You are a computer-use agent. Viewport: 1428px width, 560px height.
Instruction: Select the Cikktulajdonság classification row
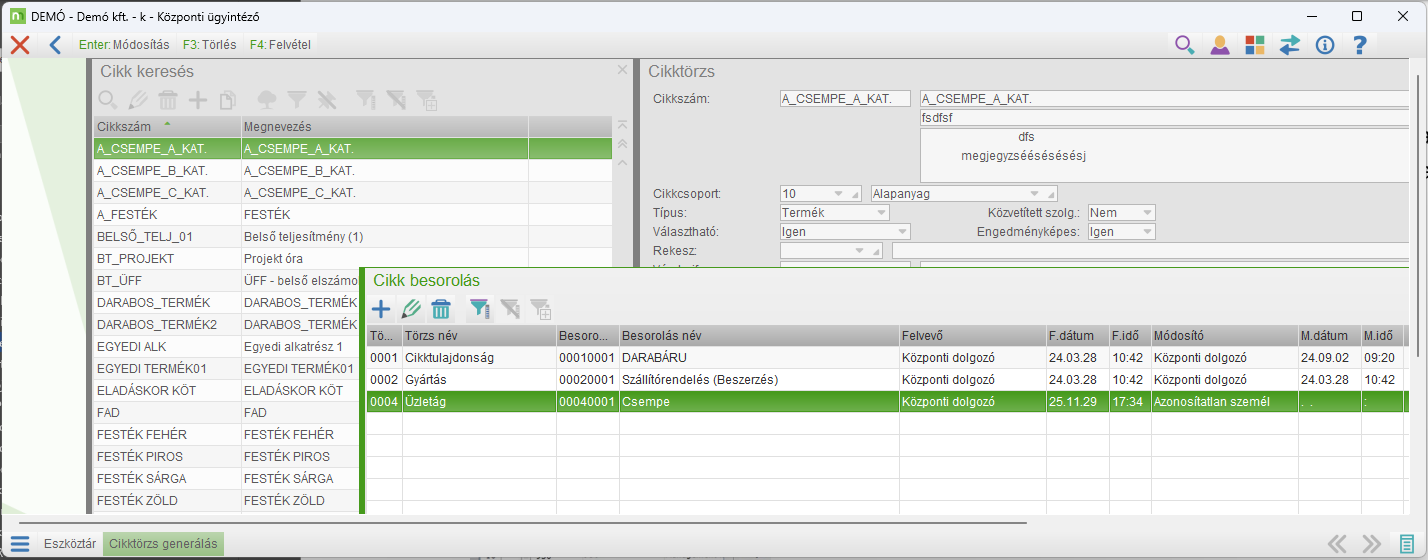[890, 357]
